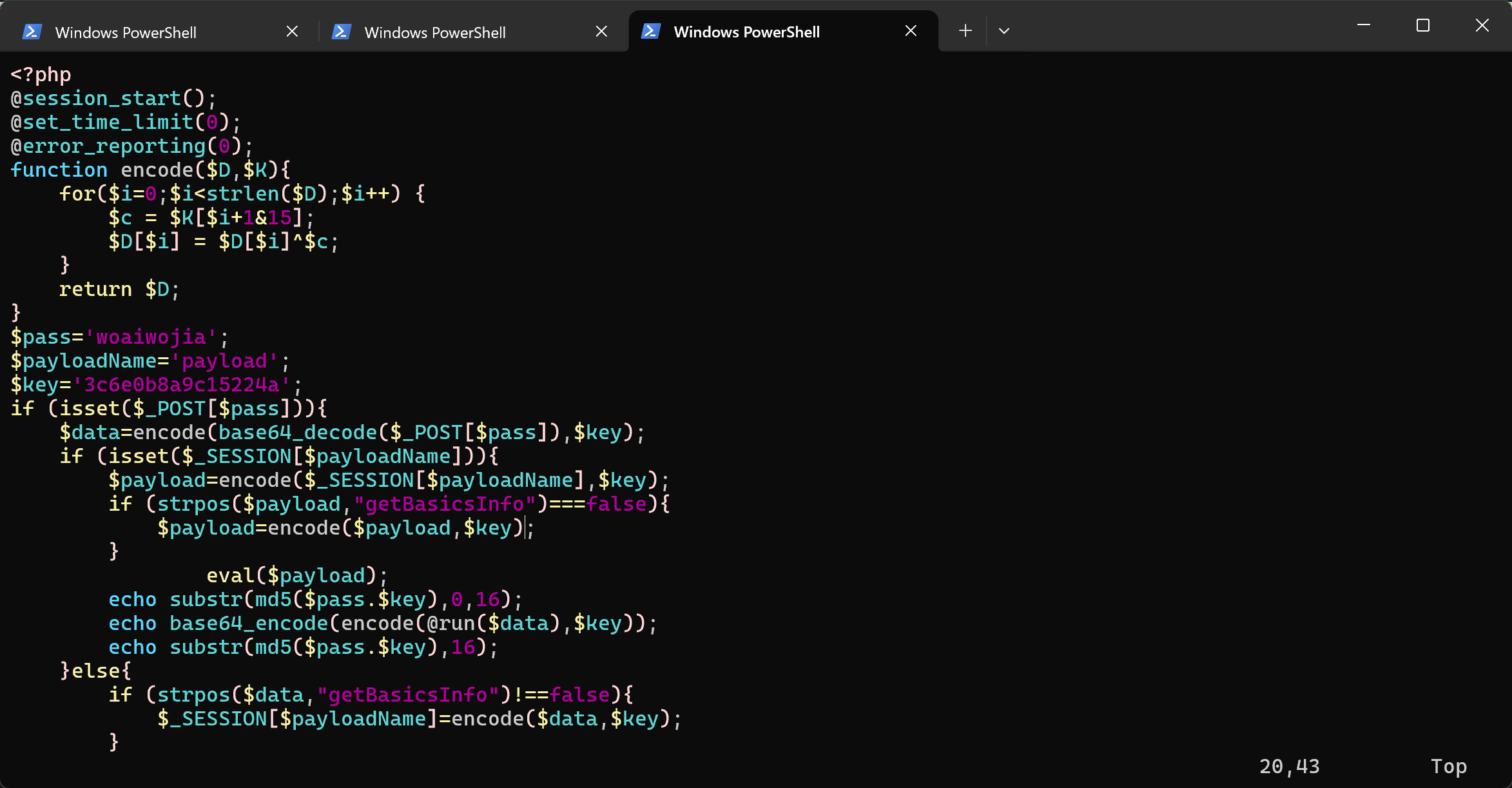Click the second tab's PowerShell icon
The width and height of the screenshot is (1512, 788).
342,32
